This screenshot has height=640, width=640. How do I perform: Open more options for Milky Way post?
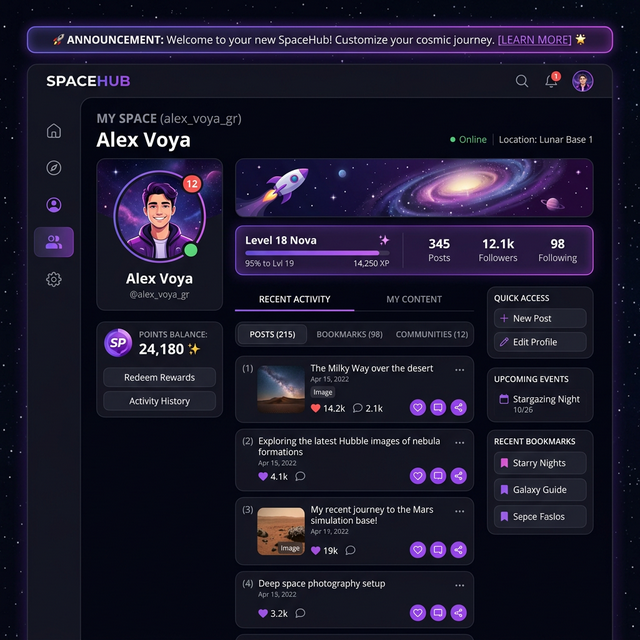[x=460, y=370]
